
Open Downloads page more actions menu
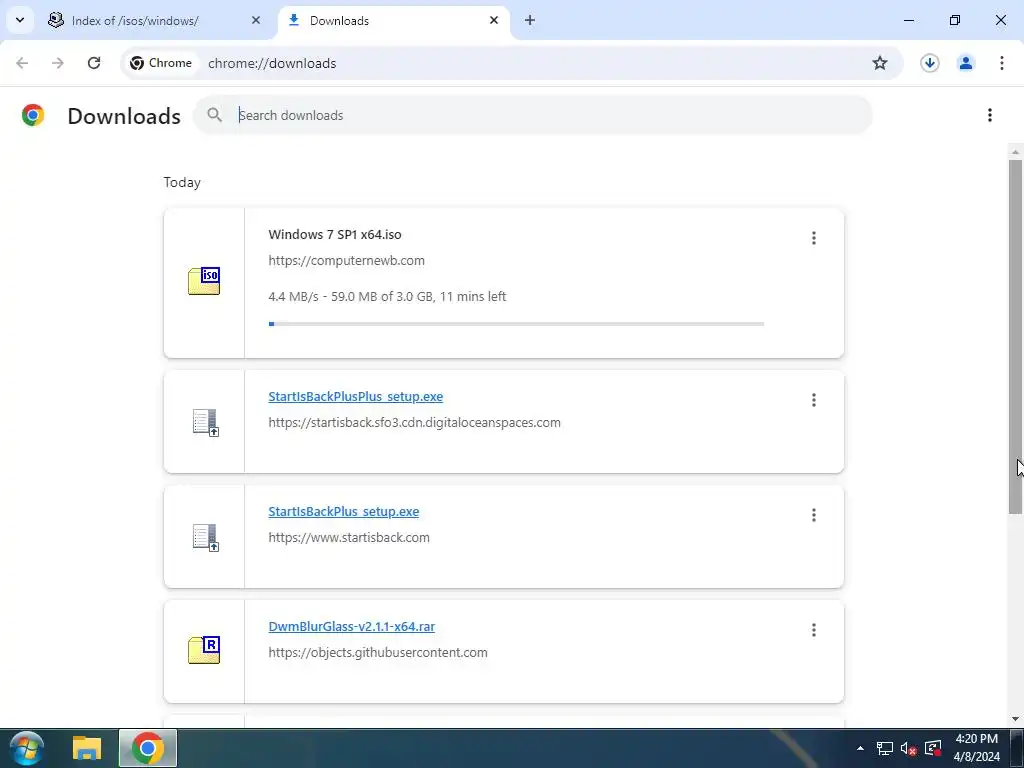[989, 115]
